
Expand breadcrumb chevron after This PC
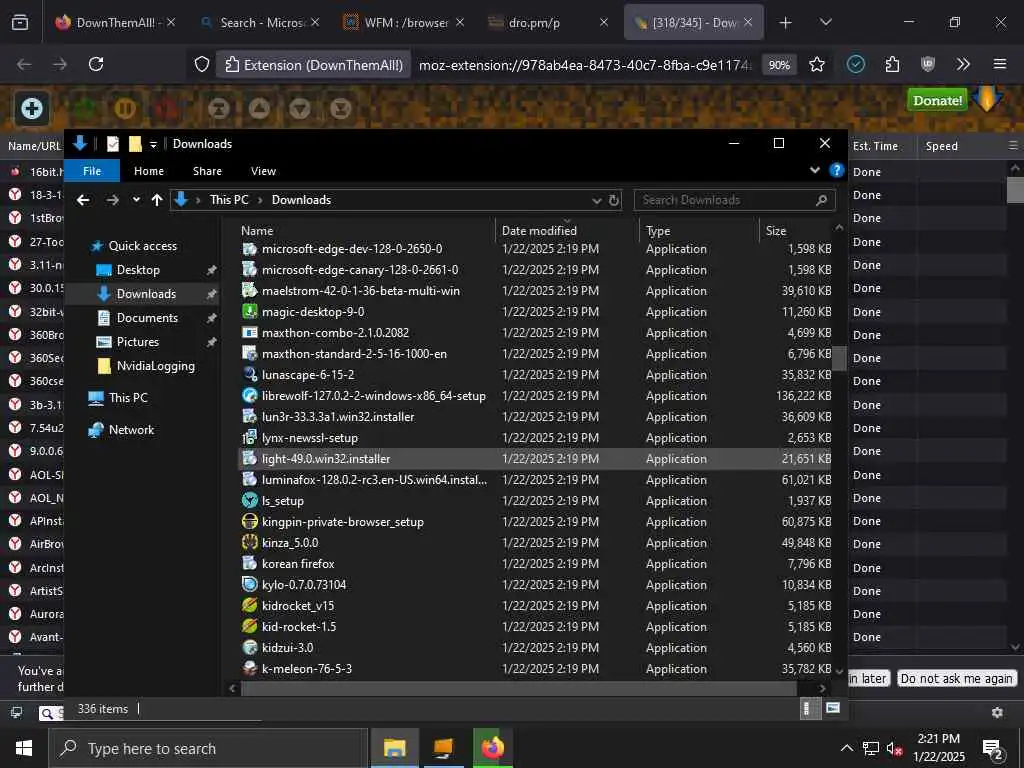[x=260, y=200]
